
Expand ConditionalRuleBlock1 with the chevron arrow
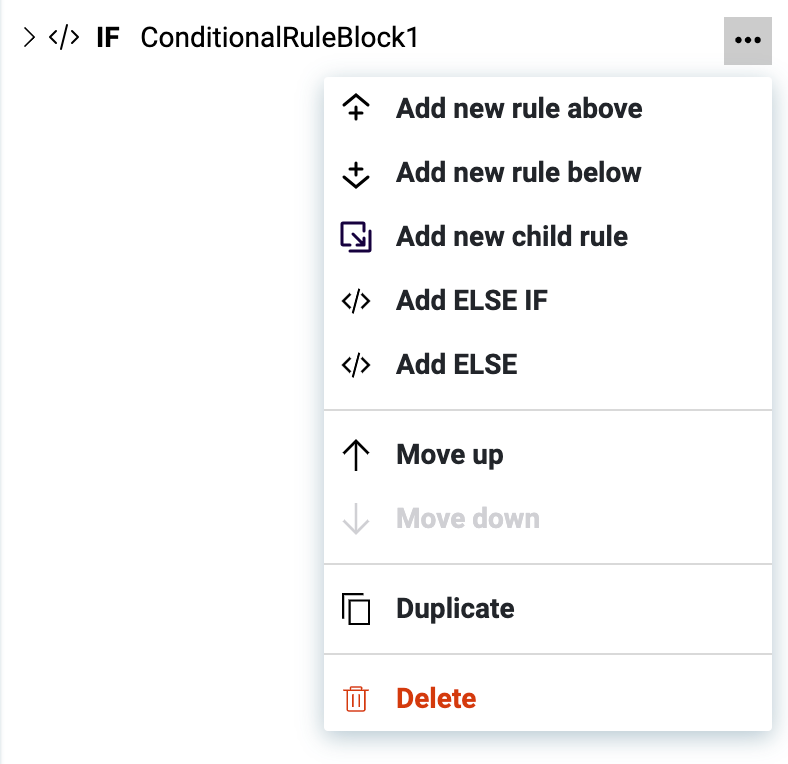coord(29,38)
